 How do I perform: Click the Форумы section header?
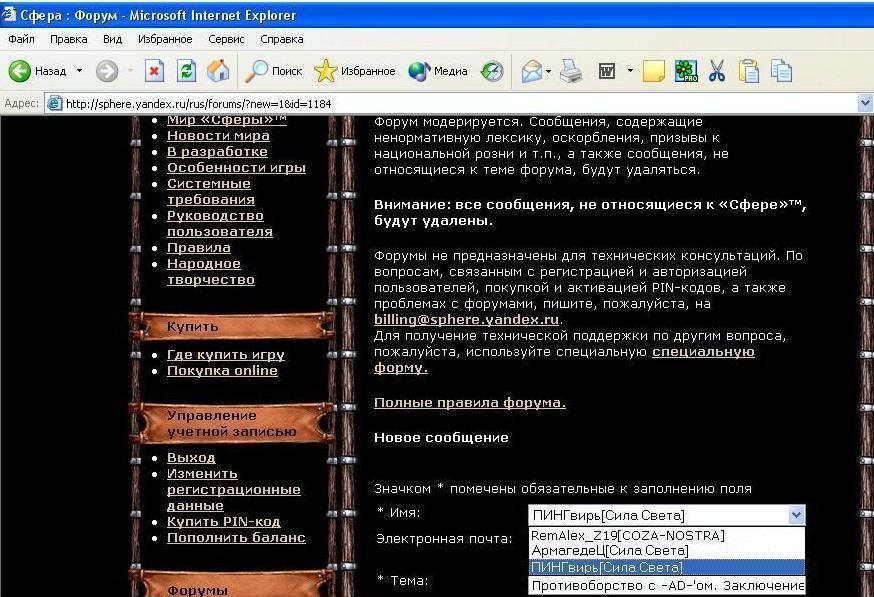pyautogui.click(x=232, y=584)
